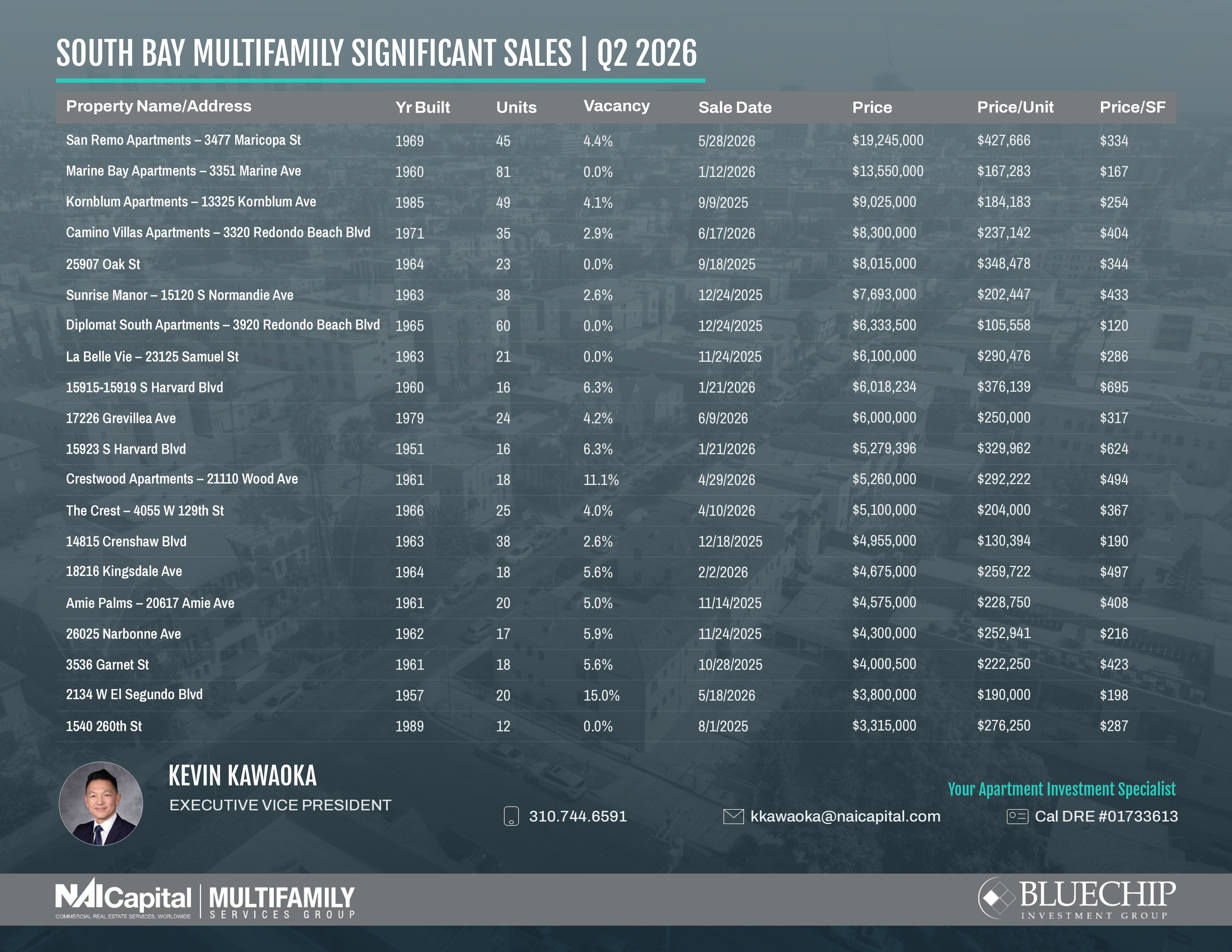Image resolution: width=1232 pixels, height=952 pixels.
Task: Click the 'Sale Date' column header
Action: coord(734,107)
